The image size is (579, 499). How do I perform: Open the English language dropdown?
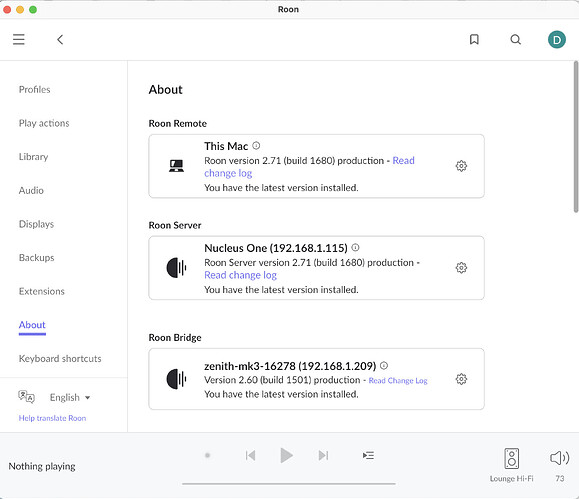click(x=70, y=397)
